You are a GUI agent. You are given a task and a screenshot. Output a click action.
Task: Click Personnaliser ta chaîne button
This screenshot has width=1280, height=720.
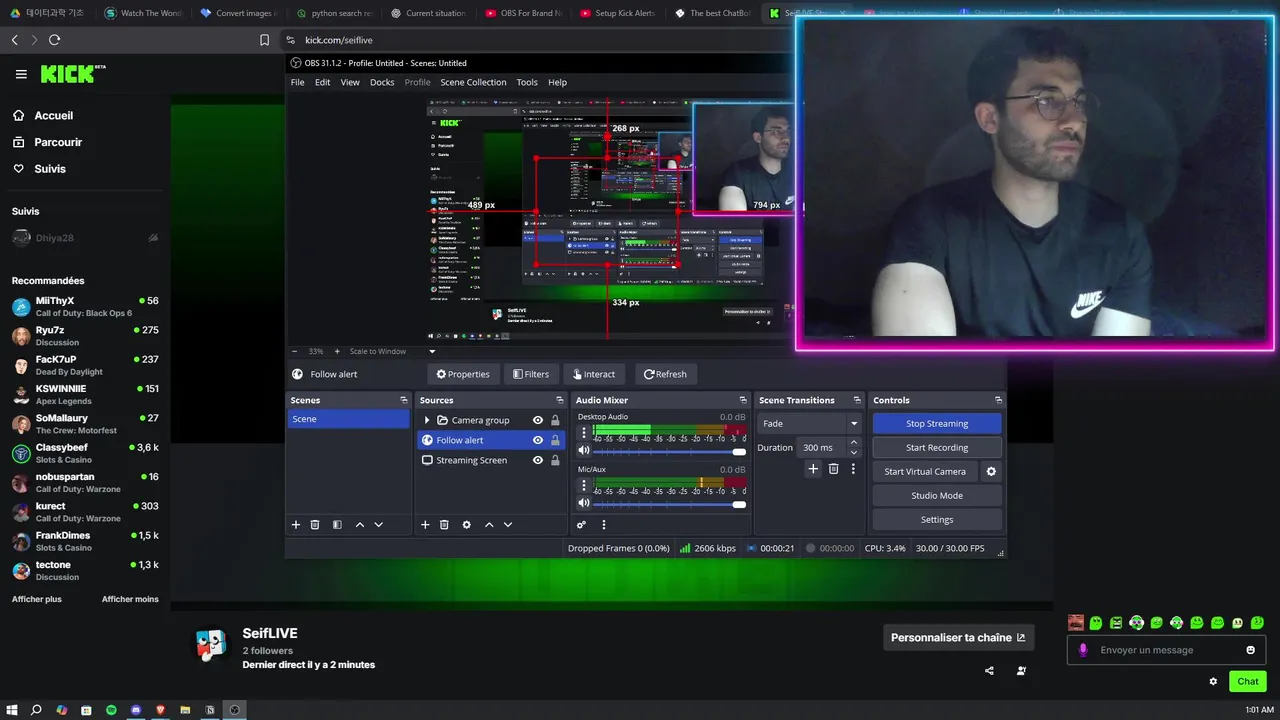point(958,637)
